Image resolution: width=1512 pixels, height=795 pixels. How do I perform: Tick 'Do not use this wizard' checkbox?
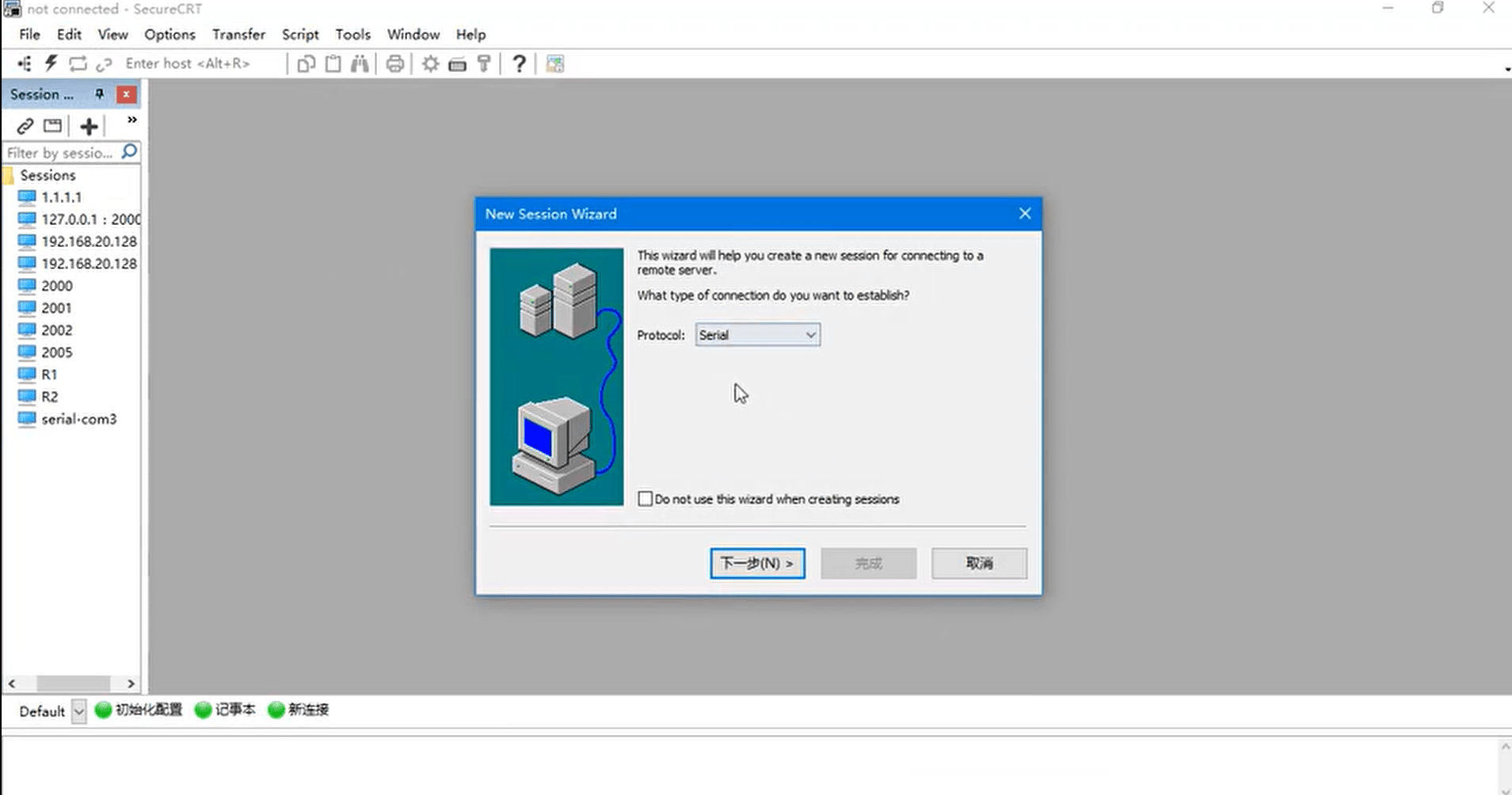pos(646,499)
